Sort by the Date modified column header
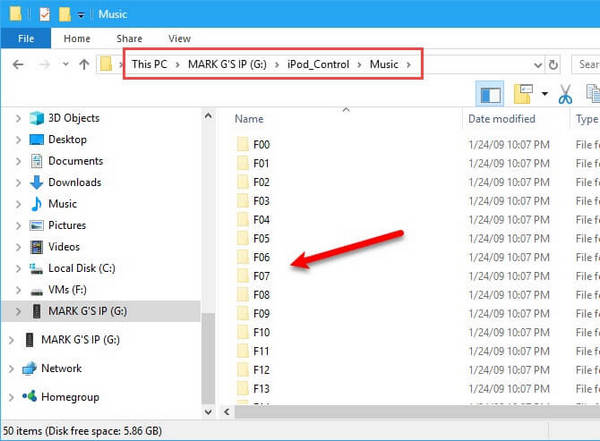 pos(500,119)
